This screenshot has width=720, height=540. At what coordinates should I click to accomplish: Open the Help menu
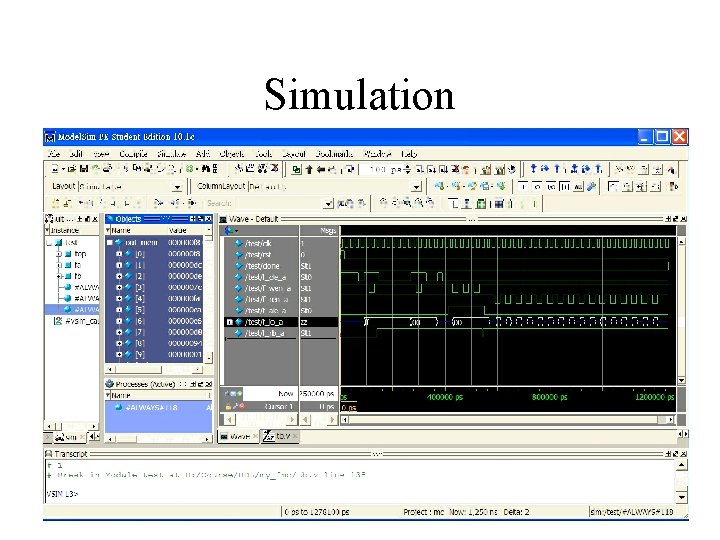coord(409,154)
